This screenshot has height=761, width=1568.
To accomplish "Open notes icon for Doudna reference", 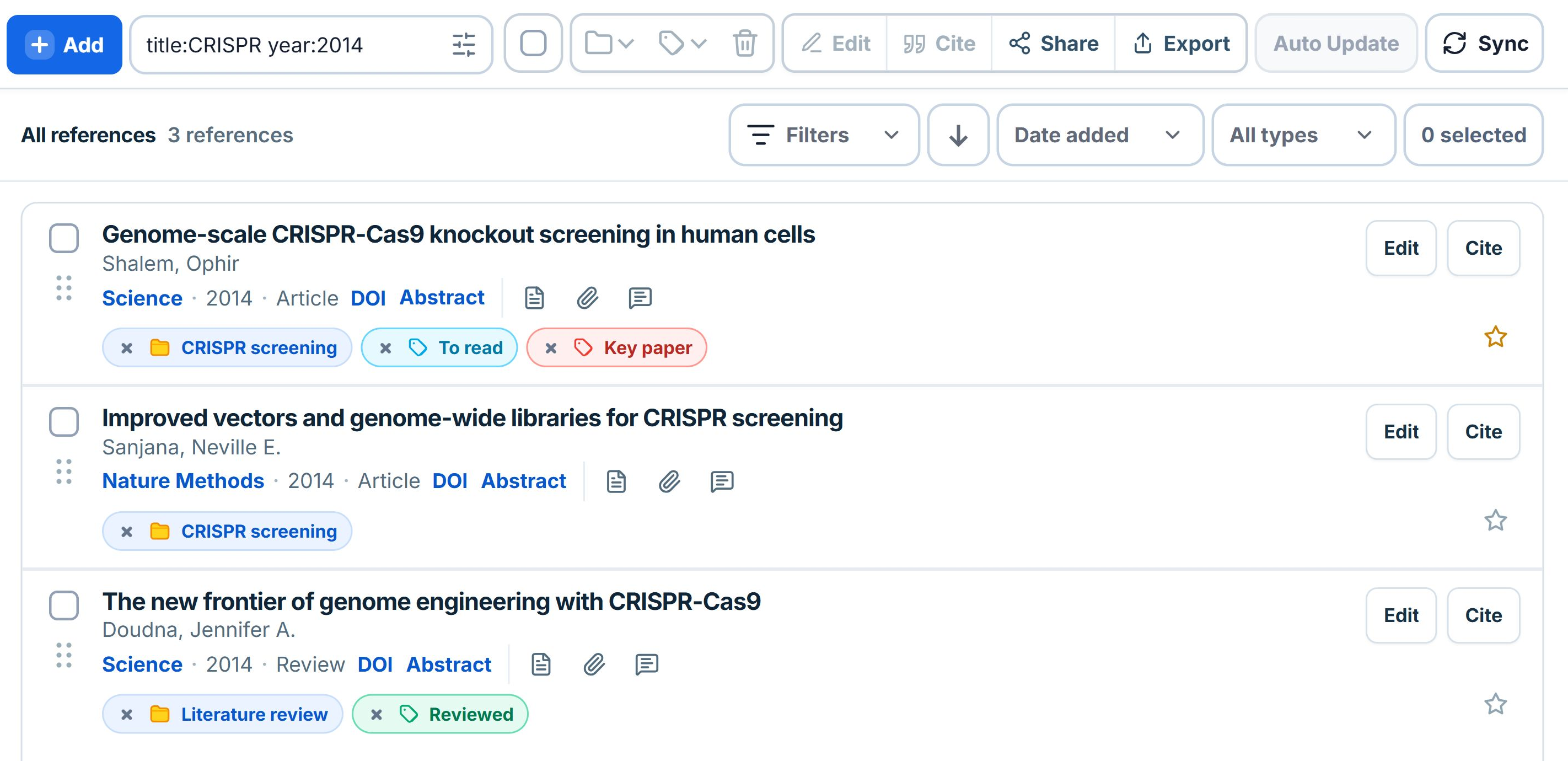I will pos(541,665).
